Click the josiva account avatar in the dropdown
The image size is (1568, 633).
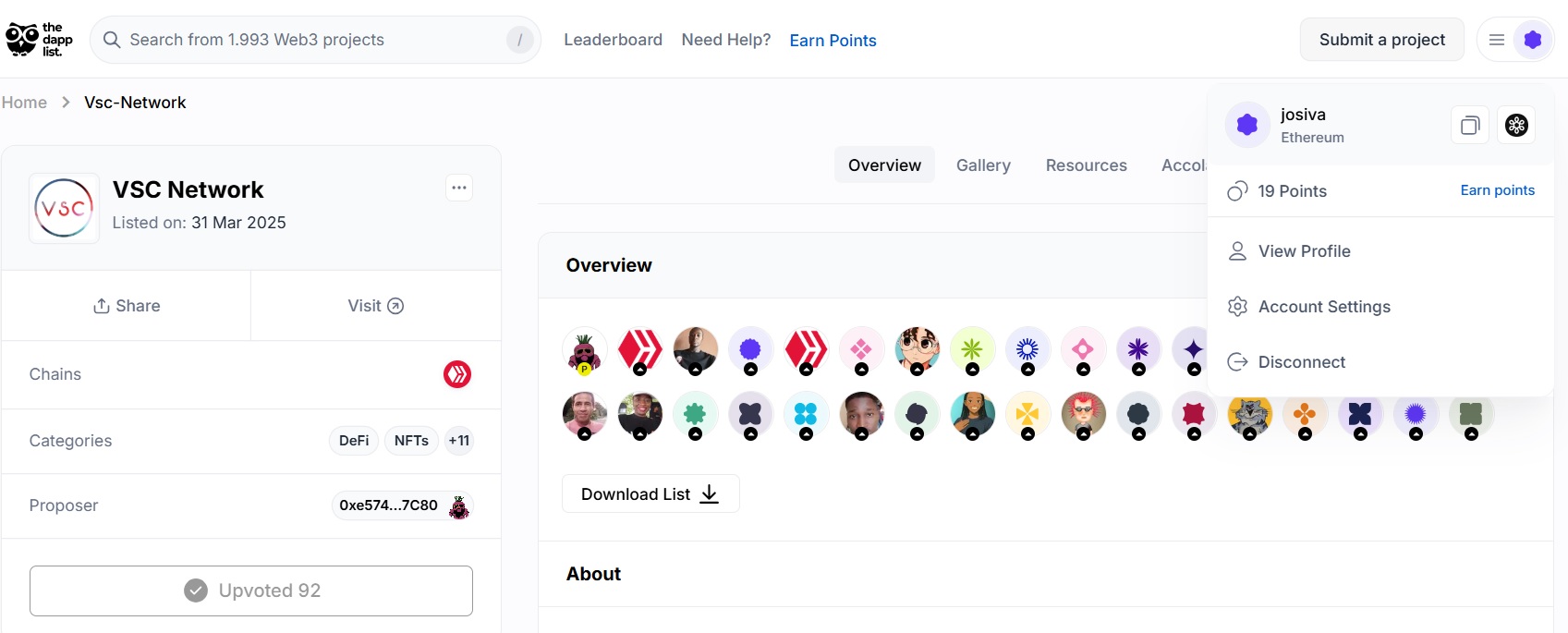(x=1247, y=125)
